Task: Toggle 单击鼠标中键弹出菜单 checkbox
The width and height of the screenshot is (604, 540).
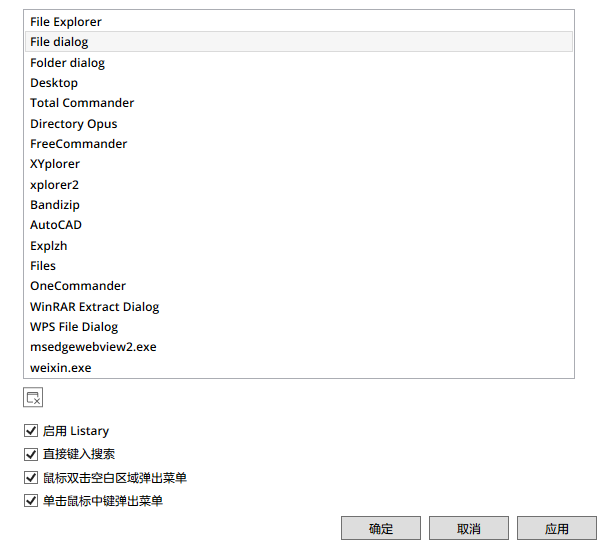Action: 30,501
